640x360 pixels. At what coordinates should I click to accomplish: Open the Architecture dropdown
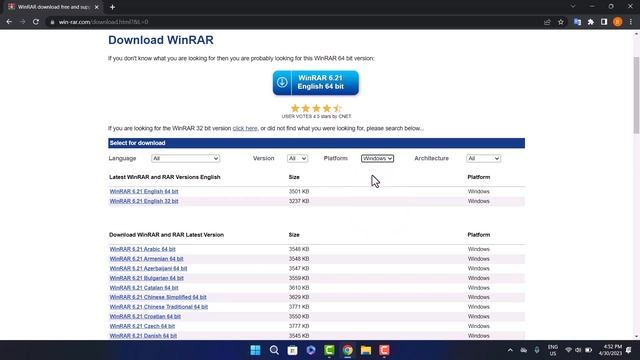[483, 158]
